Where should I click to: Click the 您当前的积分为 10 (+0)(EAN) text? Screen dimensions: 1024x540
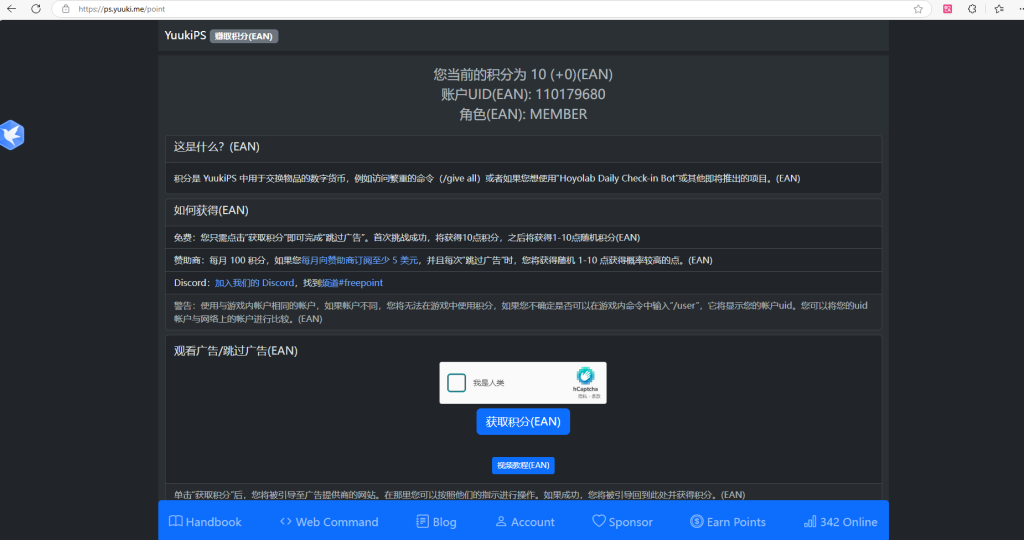523,74
